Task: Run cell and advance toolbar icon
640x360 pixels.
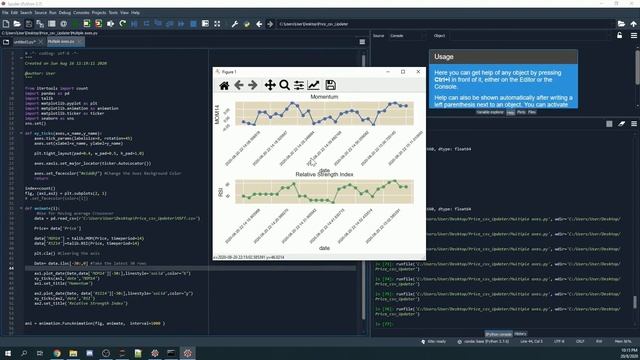Action: (x=98, y=24)
